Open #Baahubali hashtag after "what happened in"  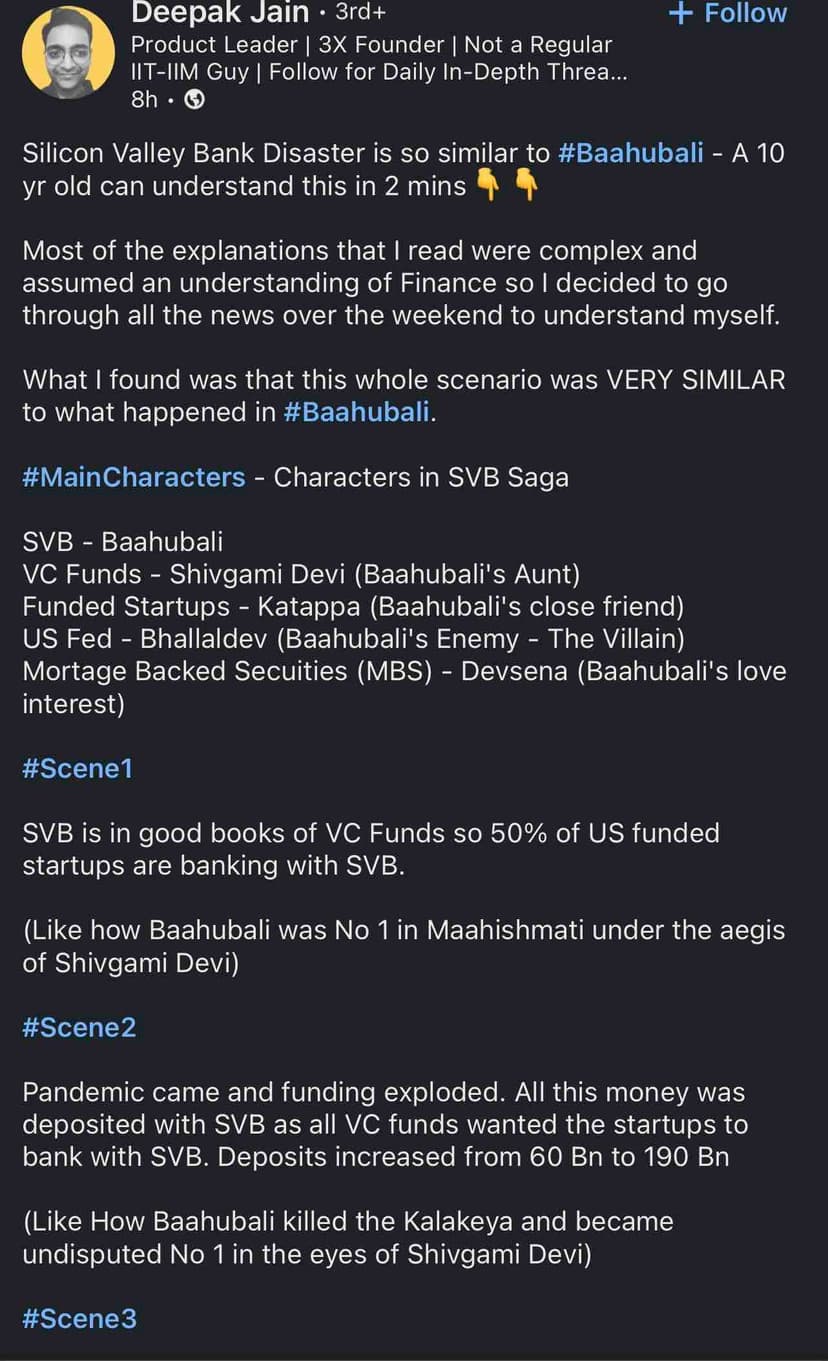pyautogui.click(x=358, y=413)
